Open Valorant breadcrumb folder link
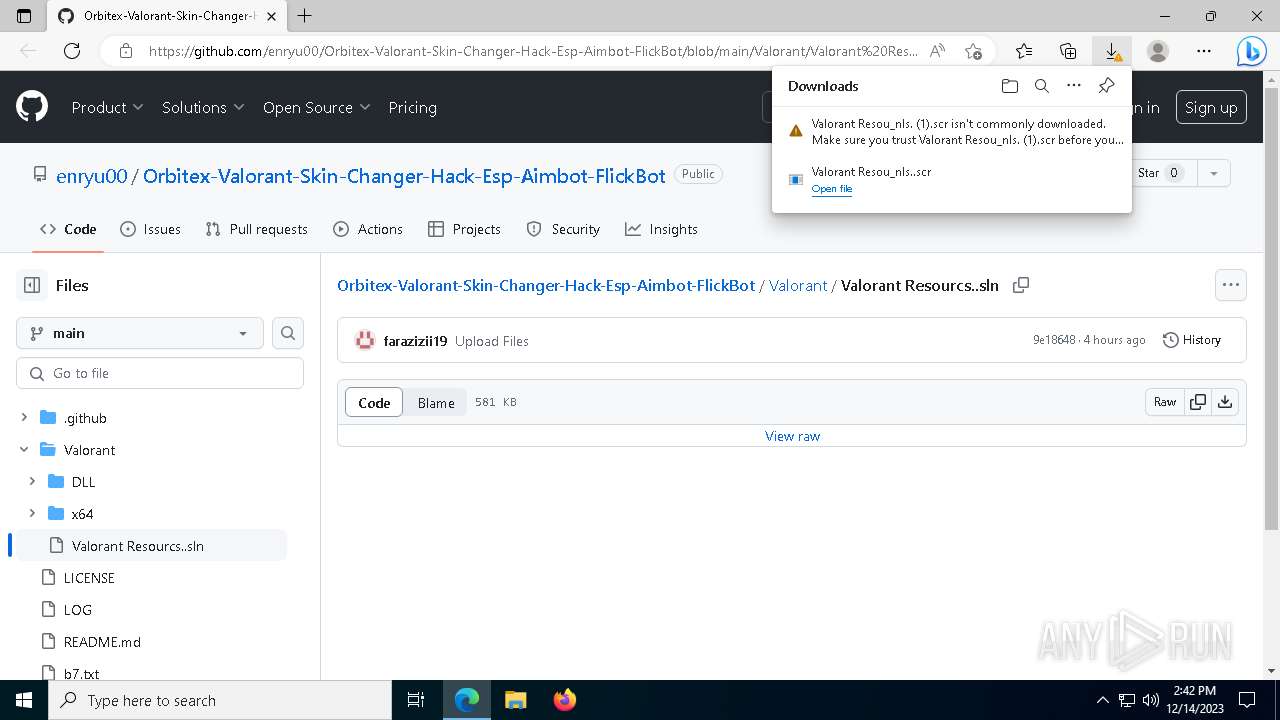The height and width of the screenshot is (720, 1280). [x=798, y=285]
